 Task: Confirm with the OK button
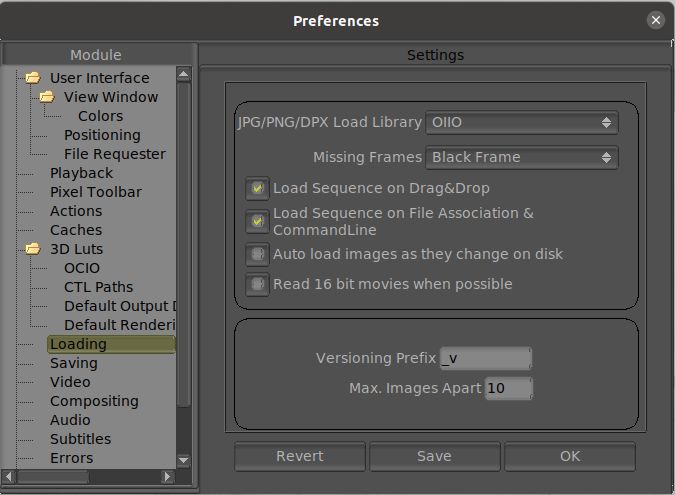[570, 456]
